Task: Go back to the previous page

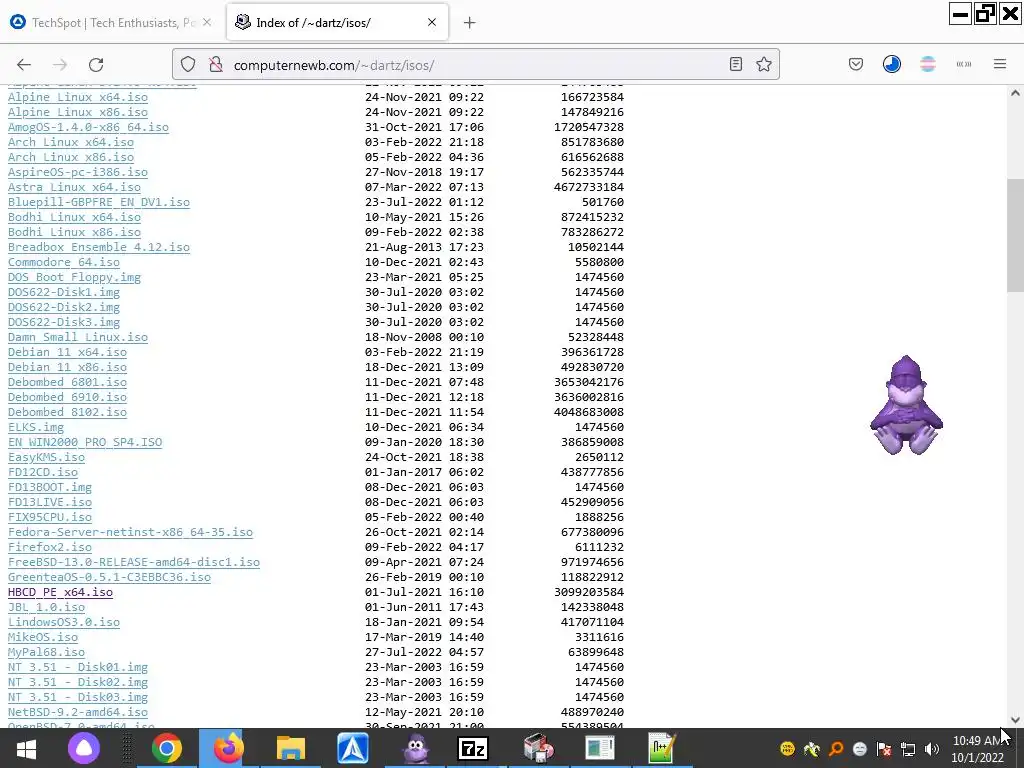Action: coord(24,65)
